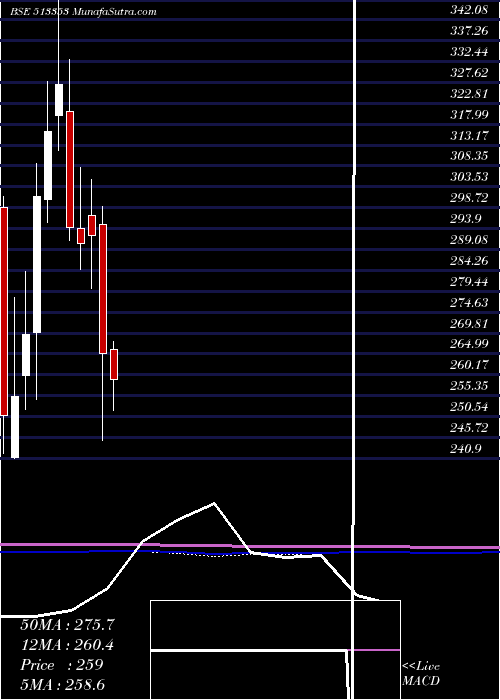
Task: Click the 279.44 price axis label
Action: (468, 282)
